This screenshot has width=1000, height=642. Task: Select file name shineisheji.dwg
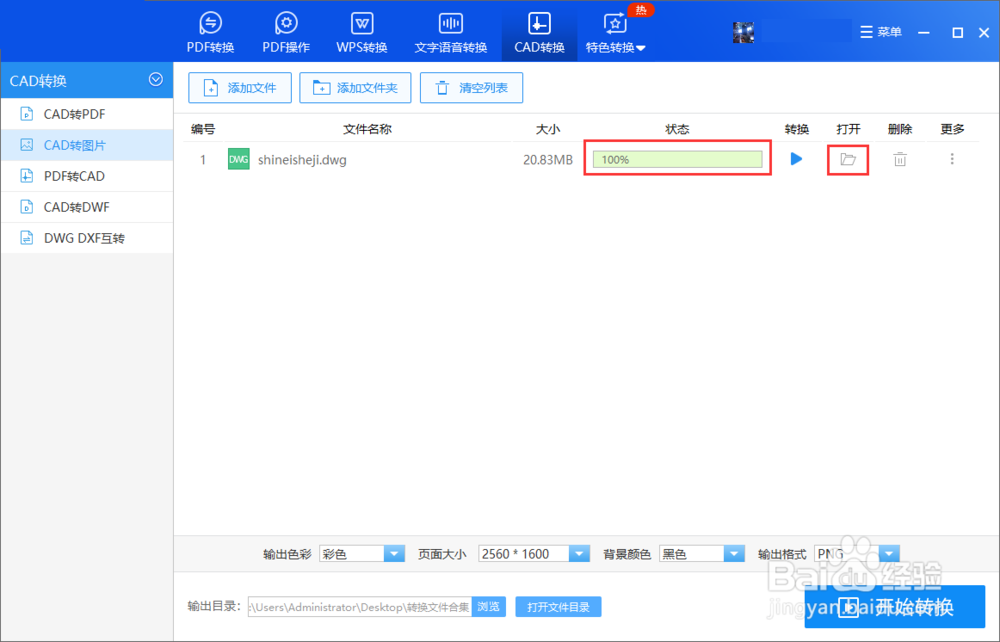pos(302,160)
